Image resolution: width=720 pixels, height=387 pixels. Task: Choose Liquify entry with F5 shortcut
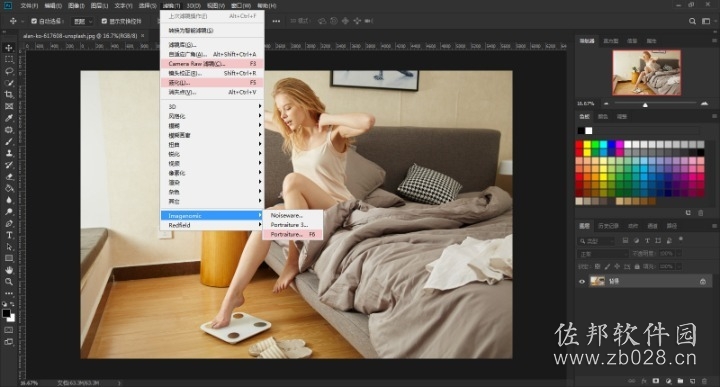212,83
